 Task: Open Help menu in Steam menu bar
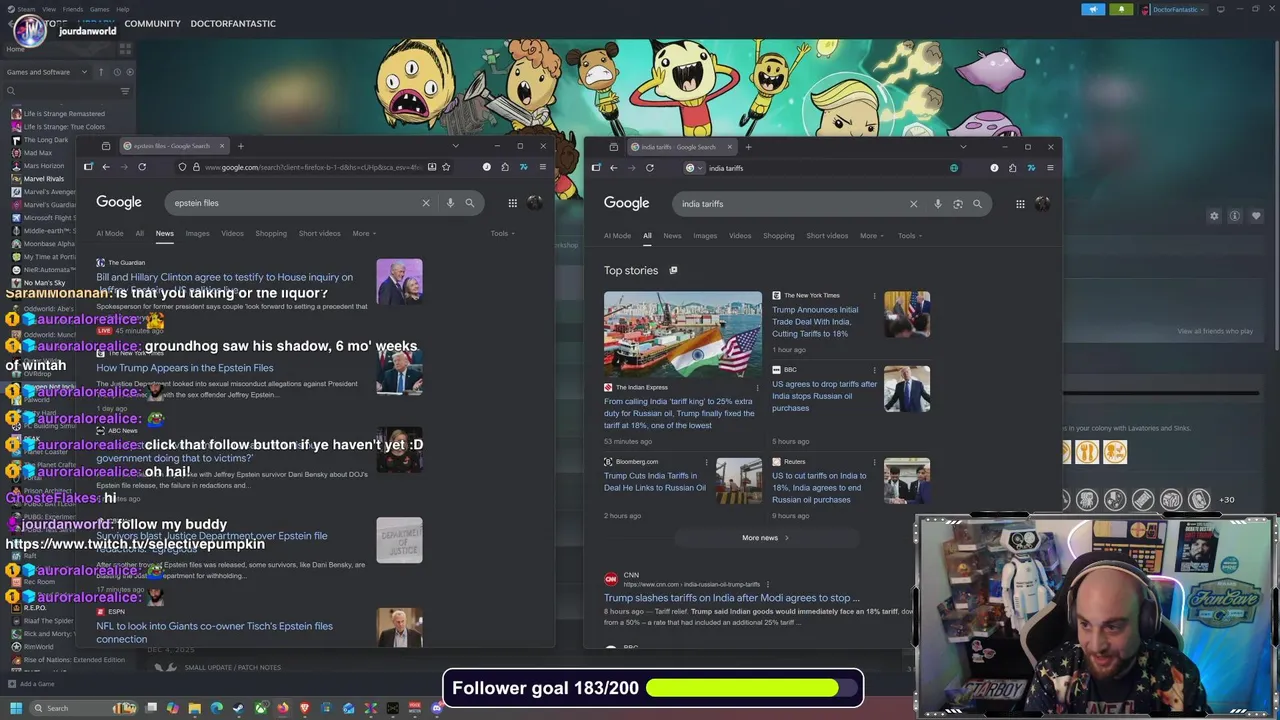tap(122, 9)
